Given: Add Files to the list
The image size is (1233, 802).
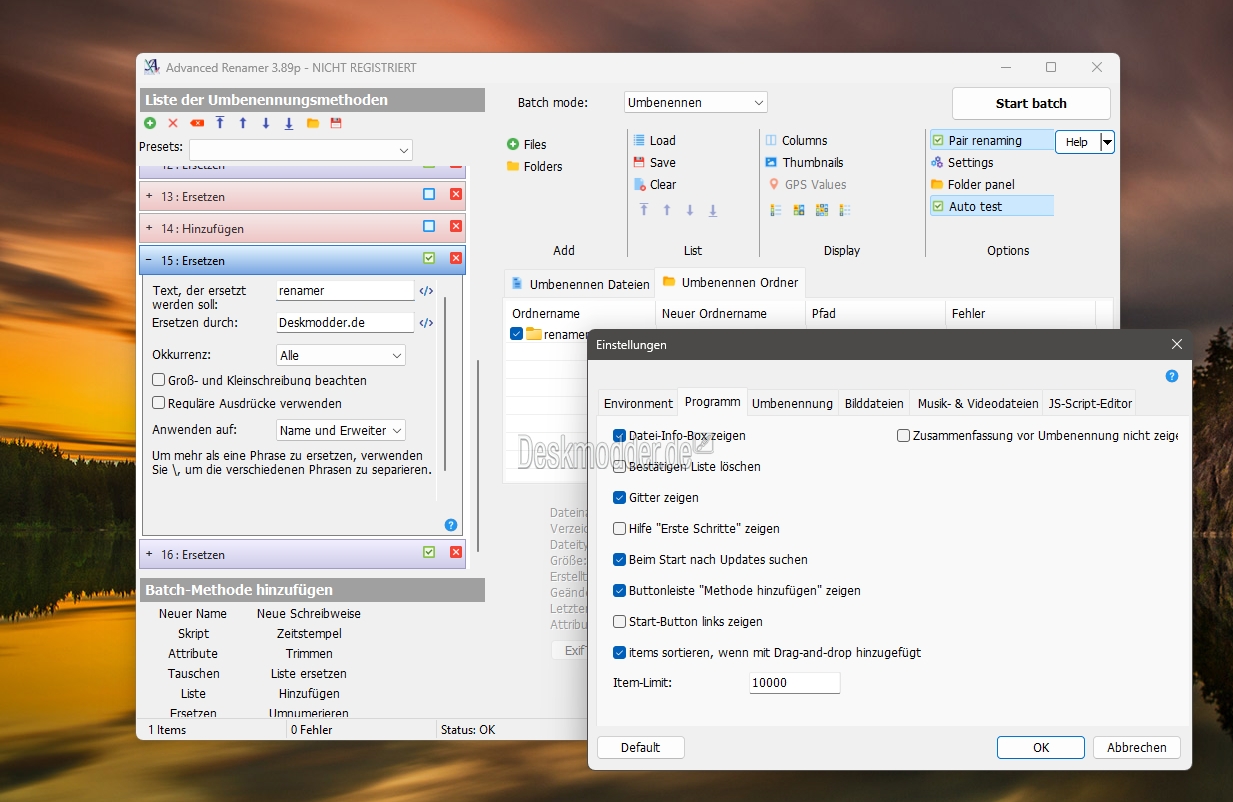Looking at the screenshot, I should click(527, 144).
